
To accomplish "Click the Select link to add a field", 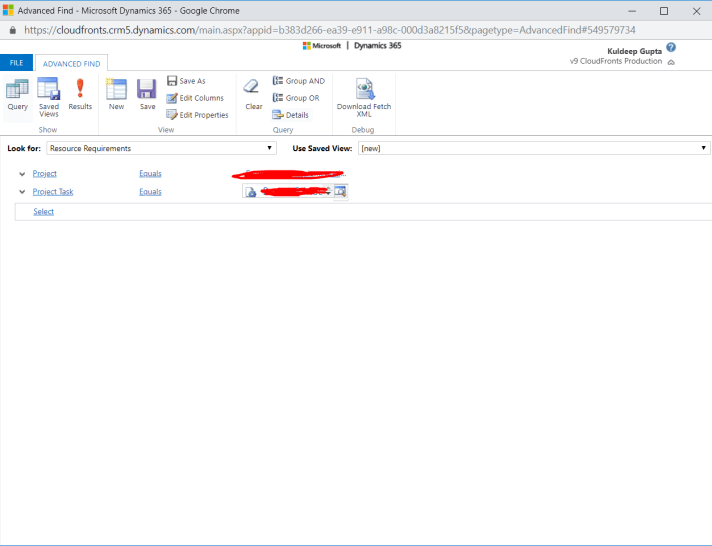I will pyautogui.click(x=43, y=212).
